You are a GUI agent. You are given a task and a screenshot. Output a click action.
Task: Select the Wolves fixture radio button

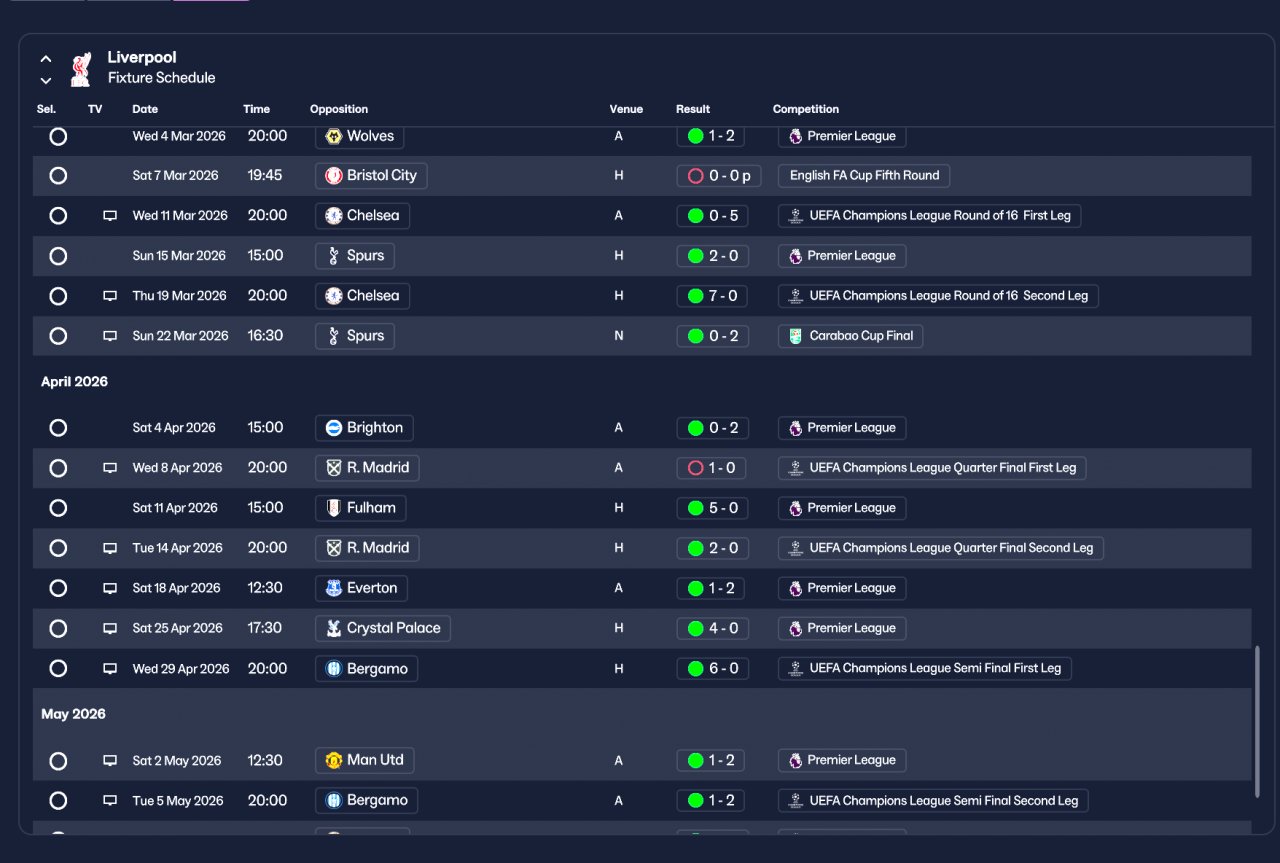pos(58,136)
